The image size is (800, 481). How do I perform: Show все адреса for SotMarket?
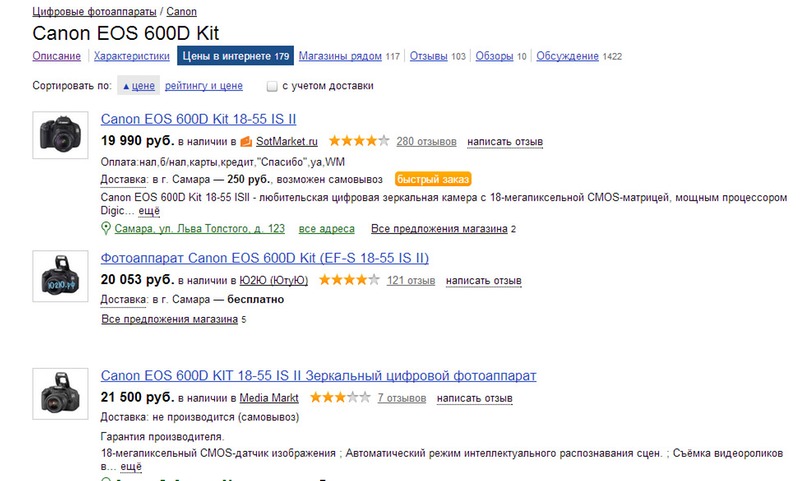[327, 229]
